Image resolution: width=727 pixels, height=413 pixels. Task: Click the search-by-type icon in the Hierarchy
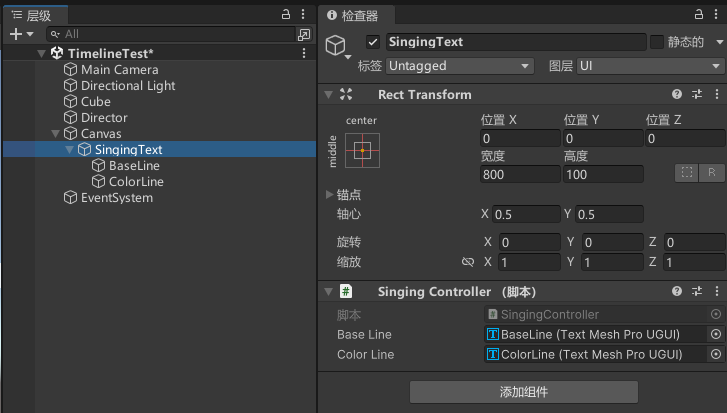[x=304, y=34]
